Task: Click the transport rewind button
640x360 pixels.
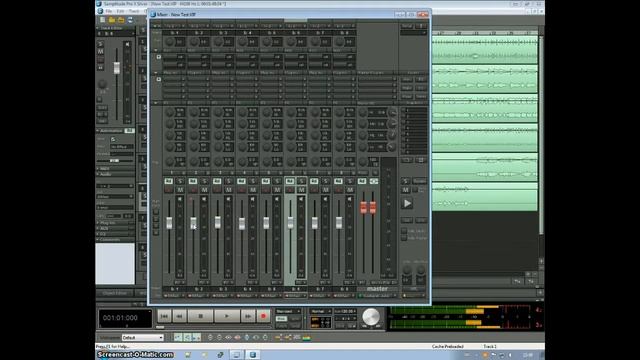Action: click(180, 316)
